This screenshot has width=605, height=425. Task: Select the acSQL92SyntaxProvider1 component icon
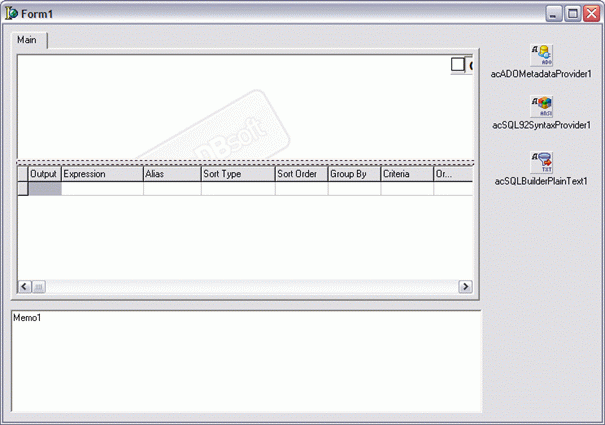pyautogui.click(x=542, y=107)
